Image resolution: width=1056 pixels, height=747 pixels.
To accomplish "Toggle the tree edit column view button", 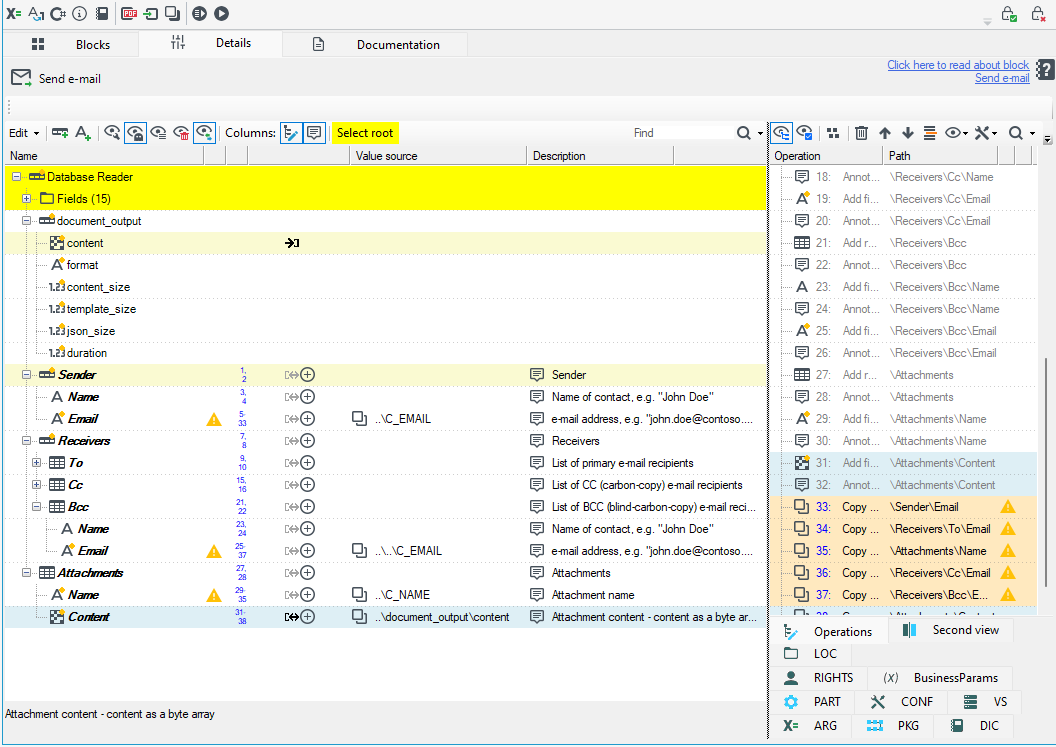I will click(291, 133).
